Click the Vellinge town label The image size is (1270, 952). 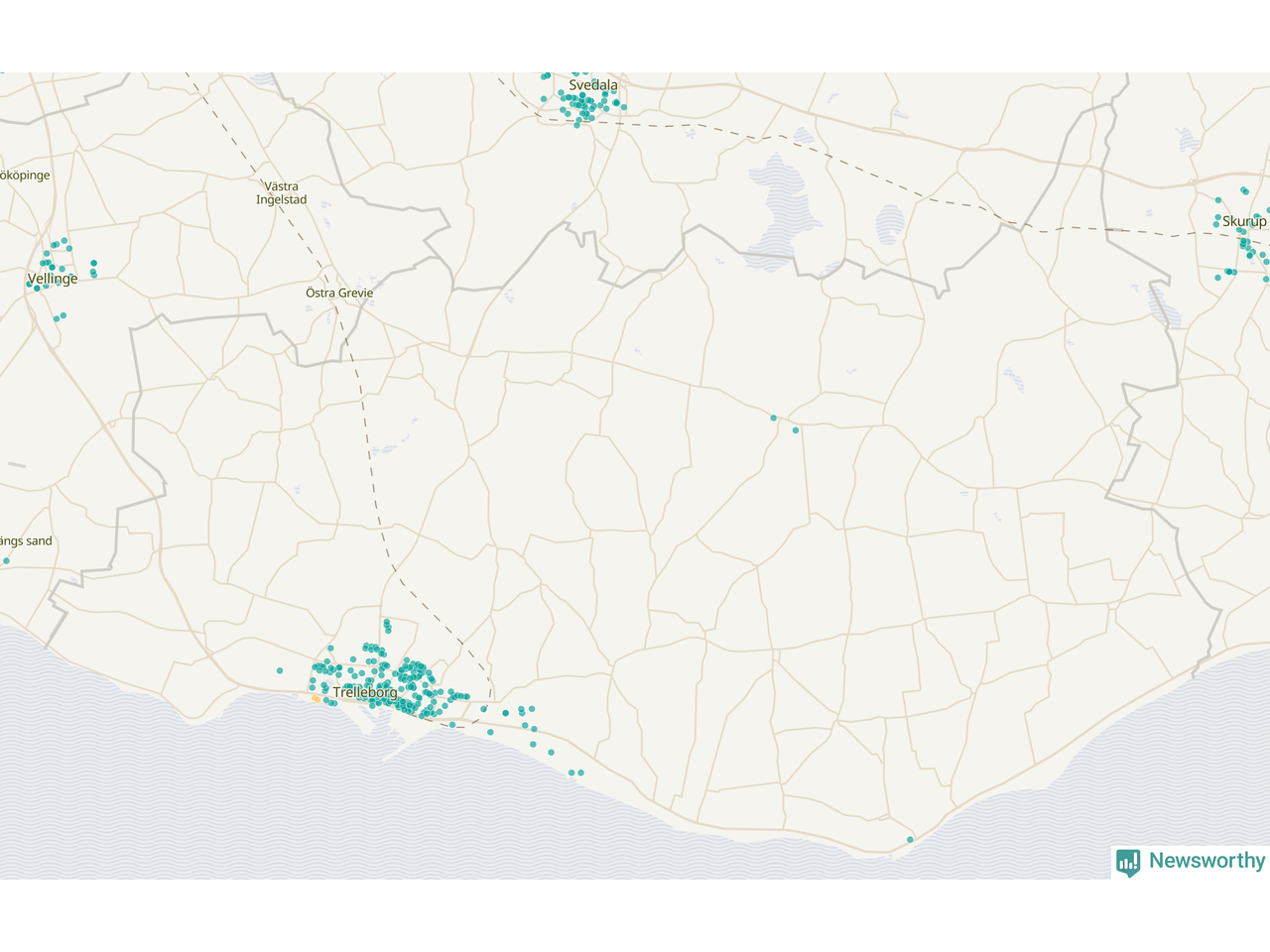[x=53, y=279]
